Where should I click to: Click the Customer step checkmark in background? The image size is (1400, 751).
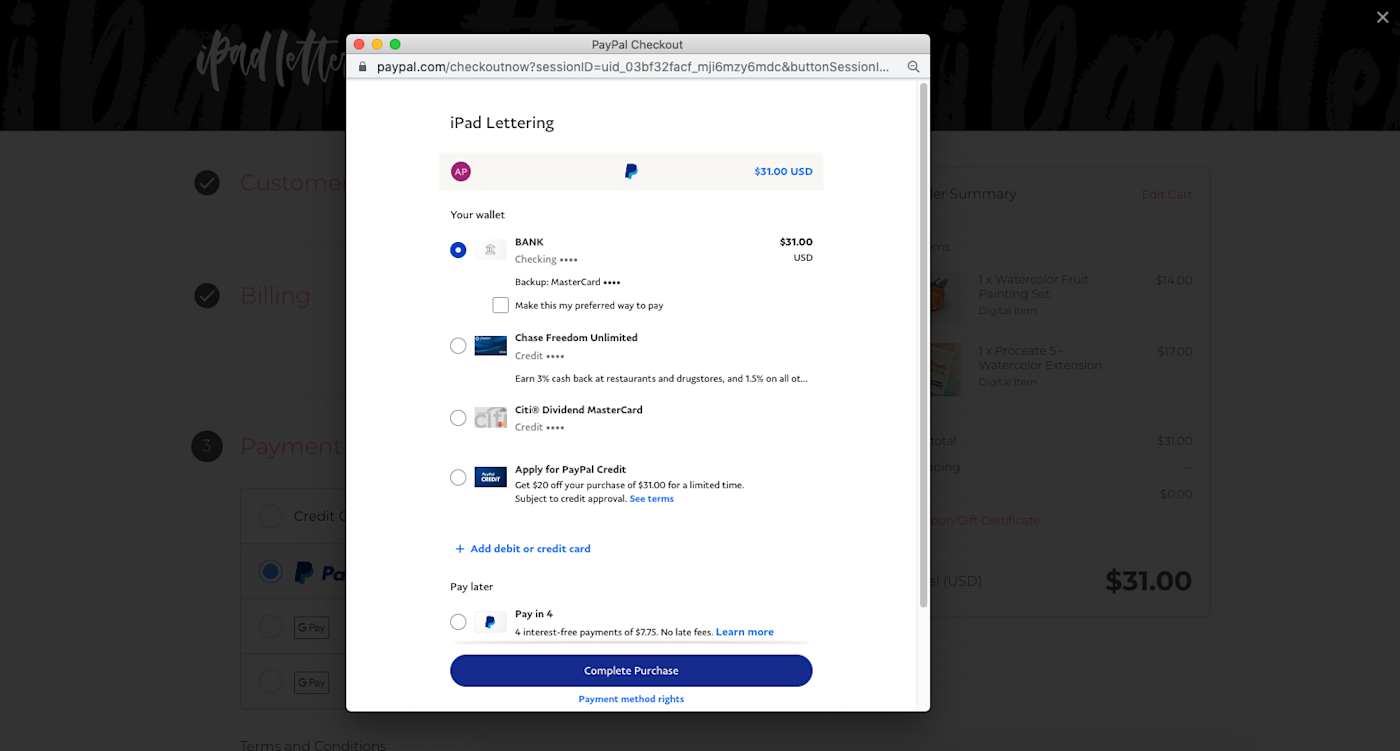[x=207, y=183]
